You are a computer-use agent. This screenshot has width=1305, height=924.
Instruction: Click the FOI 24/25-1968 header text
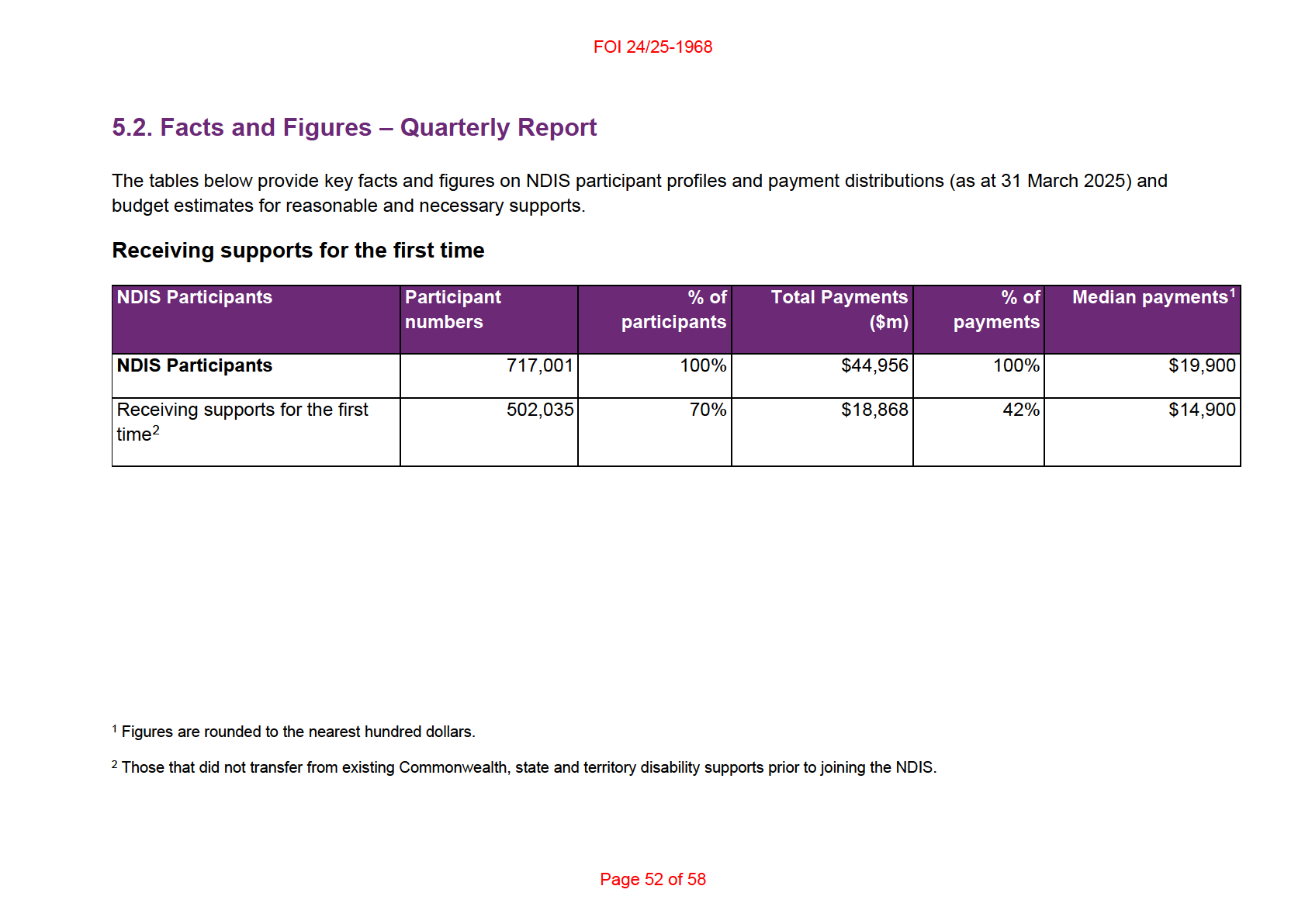(x=652, y=47)
